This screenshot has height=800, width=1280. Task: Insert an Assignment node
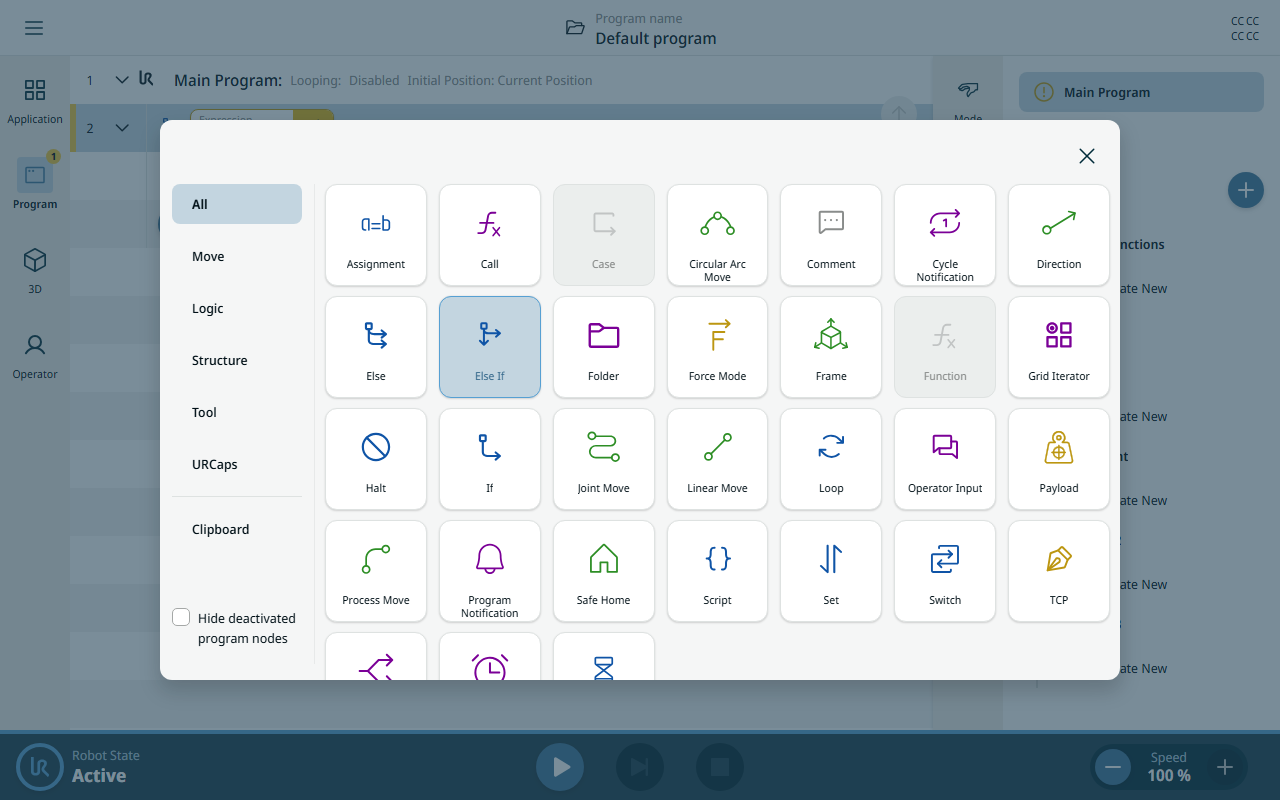coord(376,235)
